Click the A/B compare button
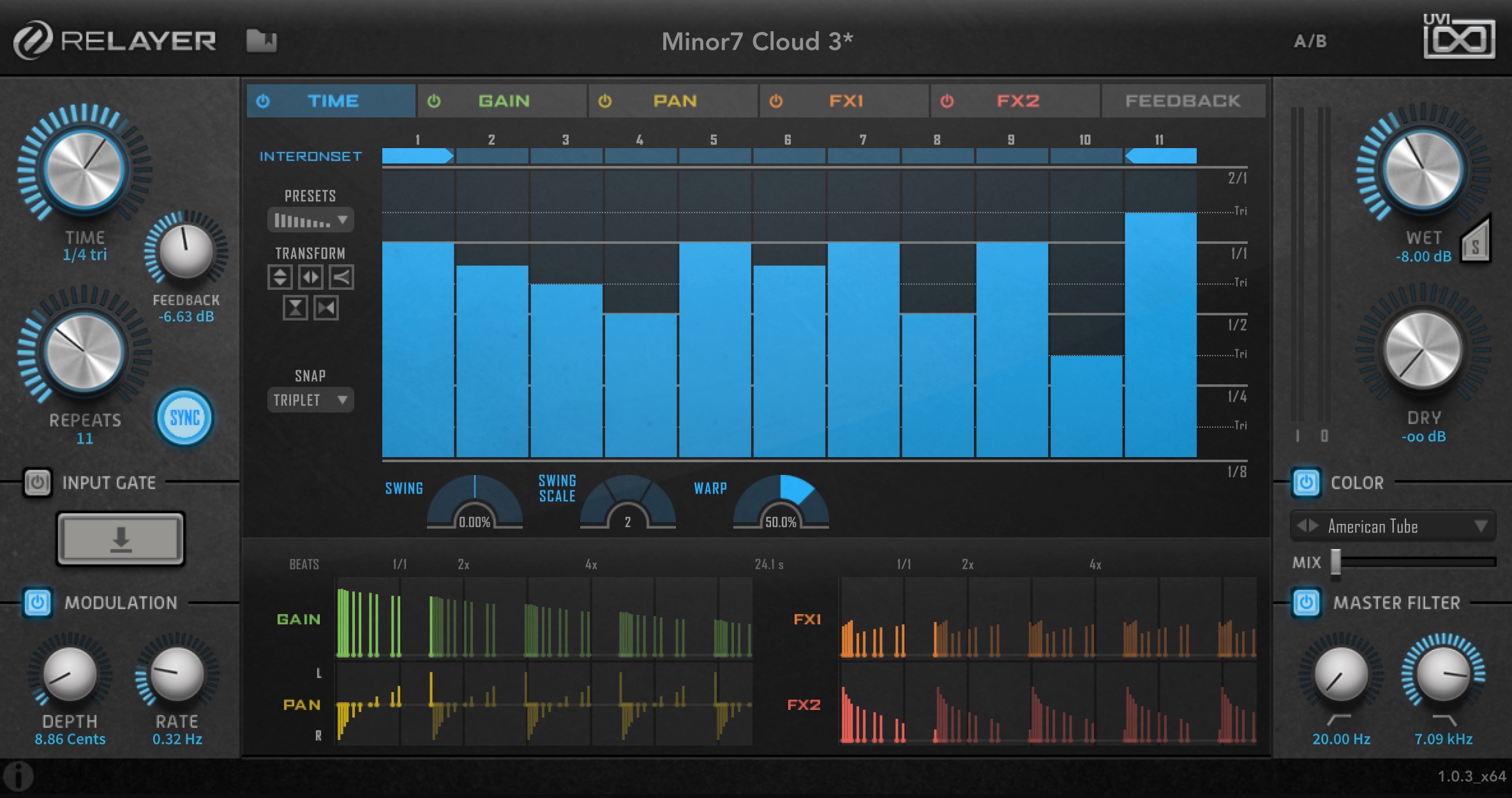The height and width of the screenshot is (798, 1512). click(1310, 42)
